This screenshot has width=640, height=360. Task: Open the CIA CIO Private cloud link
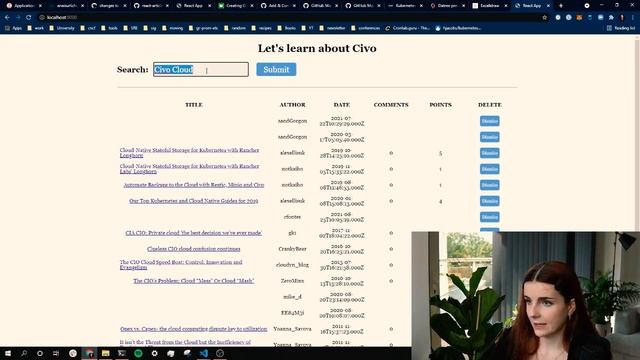(194, 233)
